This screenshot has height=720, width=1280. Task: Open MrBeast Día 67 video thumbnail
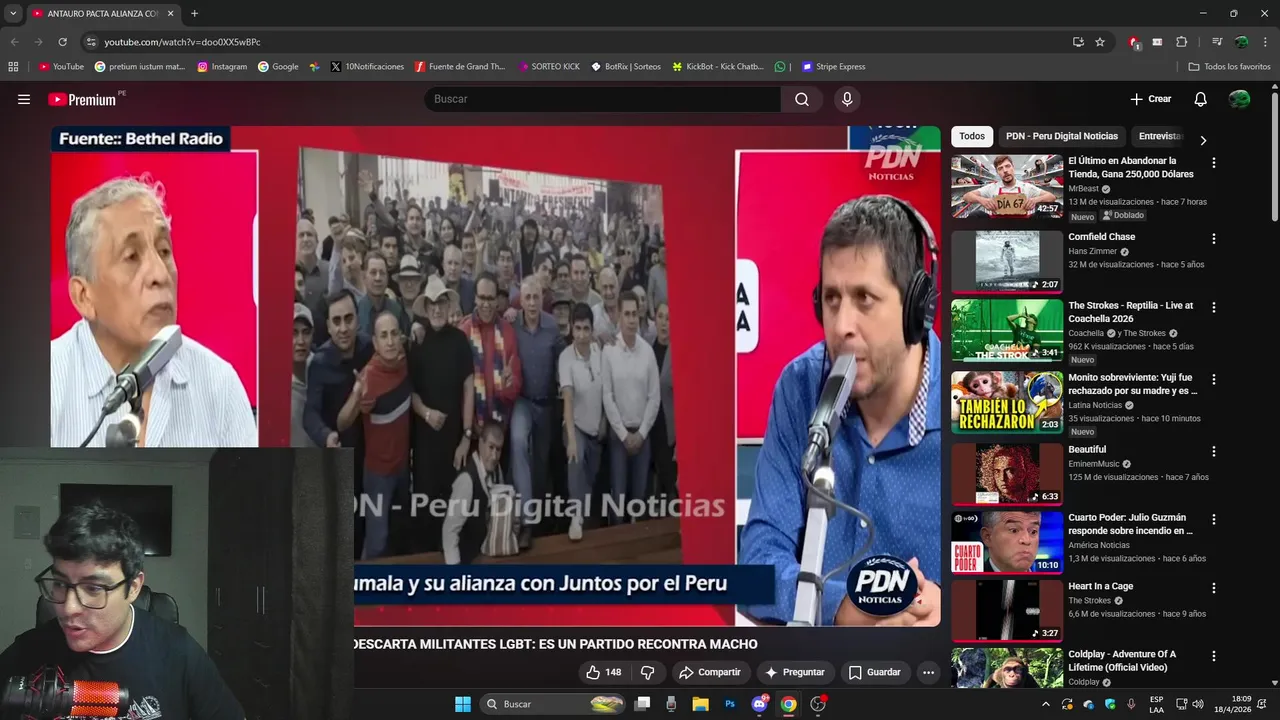1007,186
